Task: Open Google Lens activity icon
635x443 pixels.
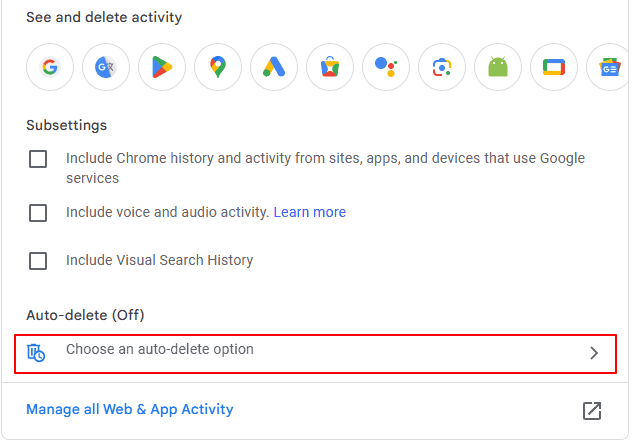Action: (x=442, y=67)
